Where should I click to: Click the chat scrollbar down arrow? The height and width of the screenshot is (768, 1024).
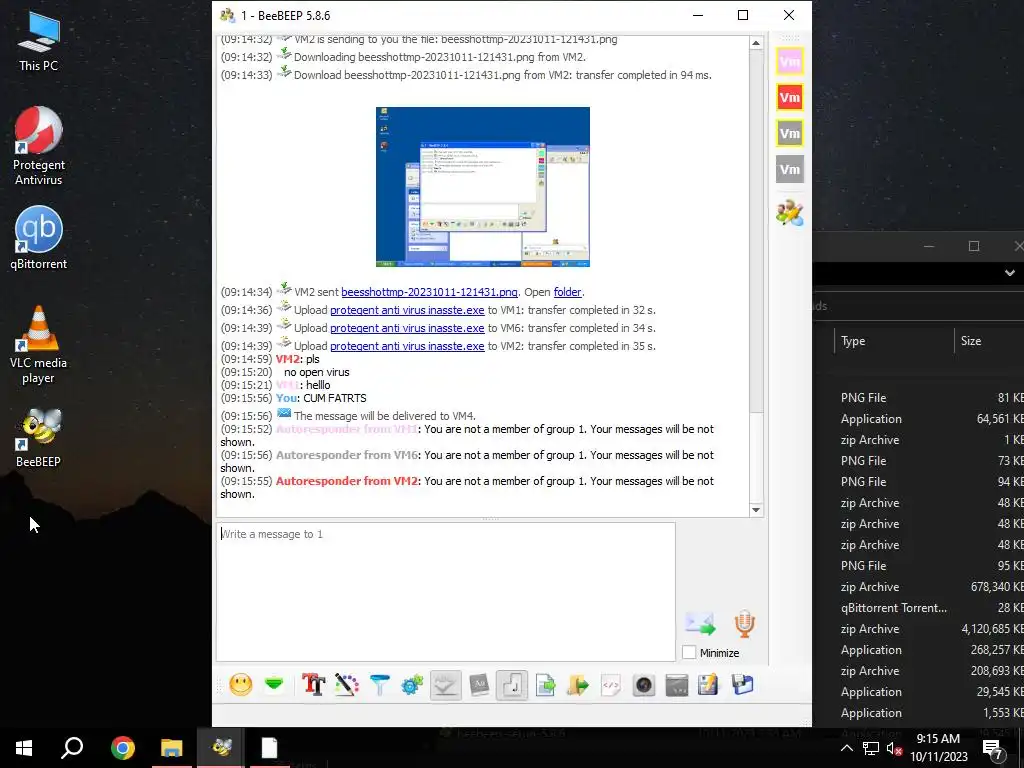[x=756, y=510]
